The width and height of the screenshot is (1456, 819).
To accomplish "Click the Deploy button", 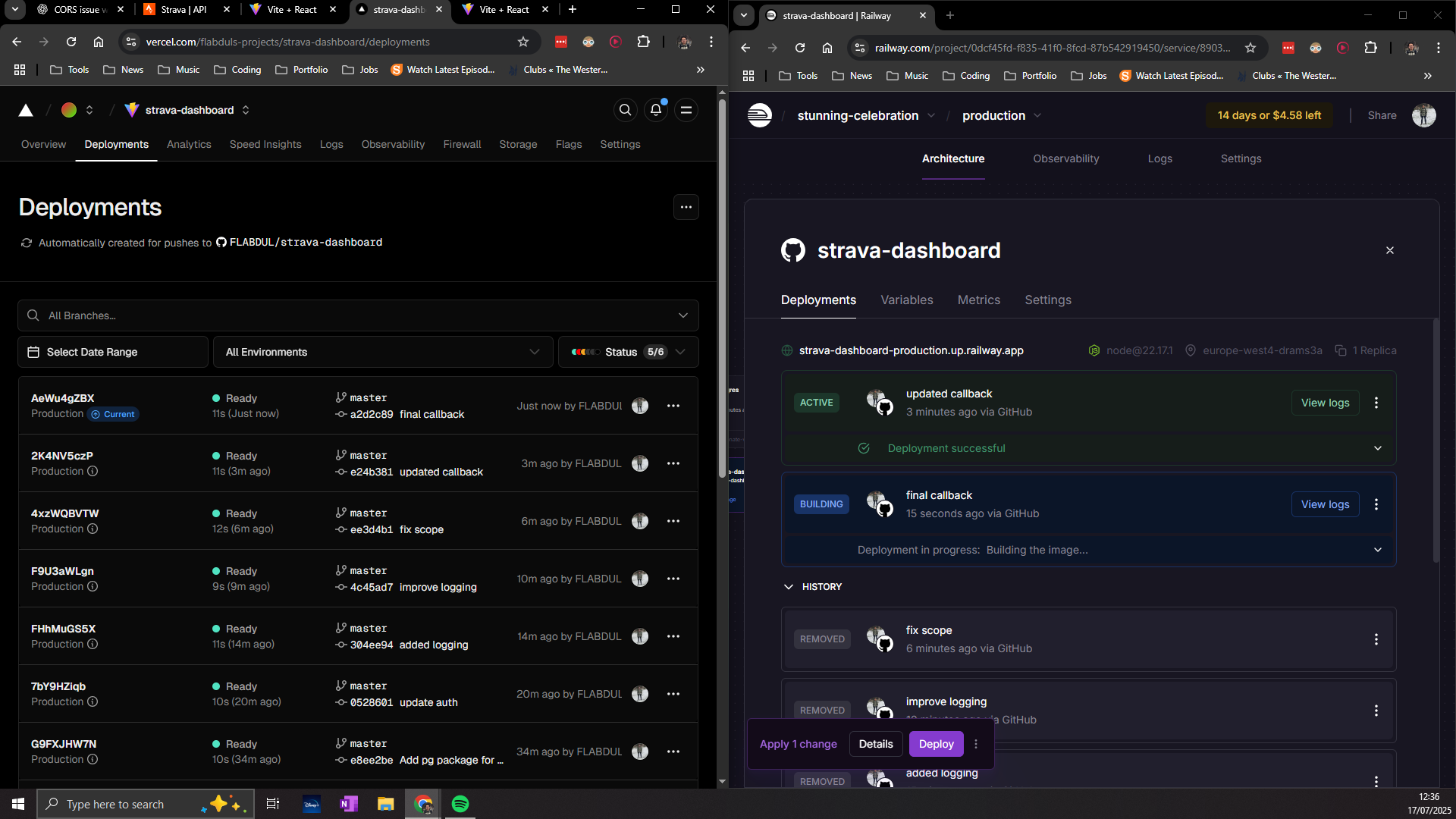I will (937, 744).
